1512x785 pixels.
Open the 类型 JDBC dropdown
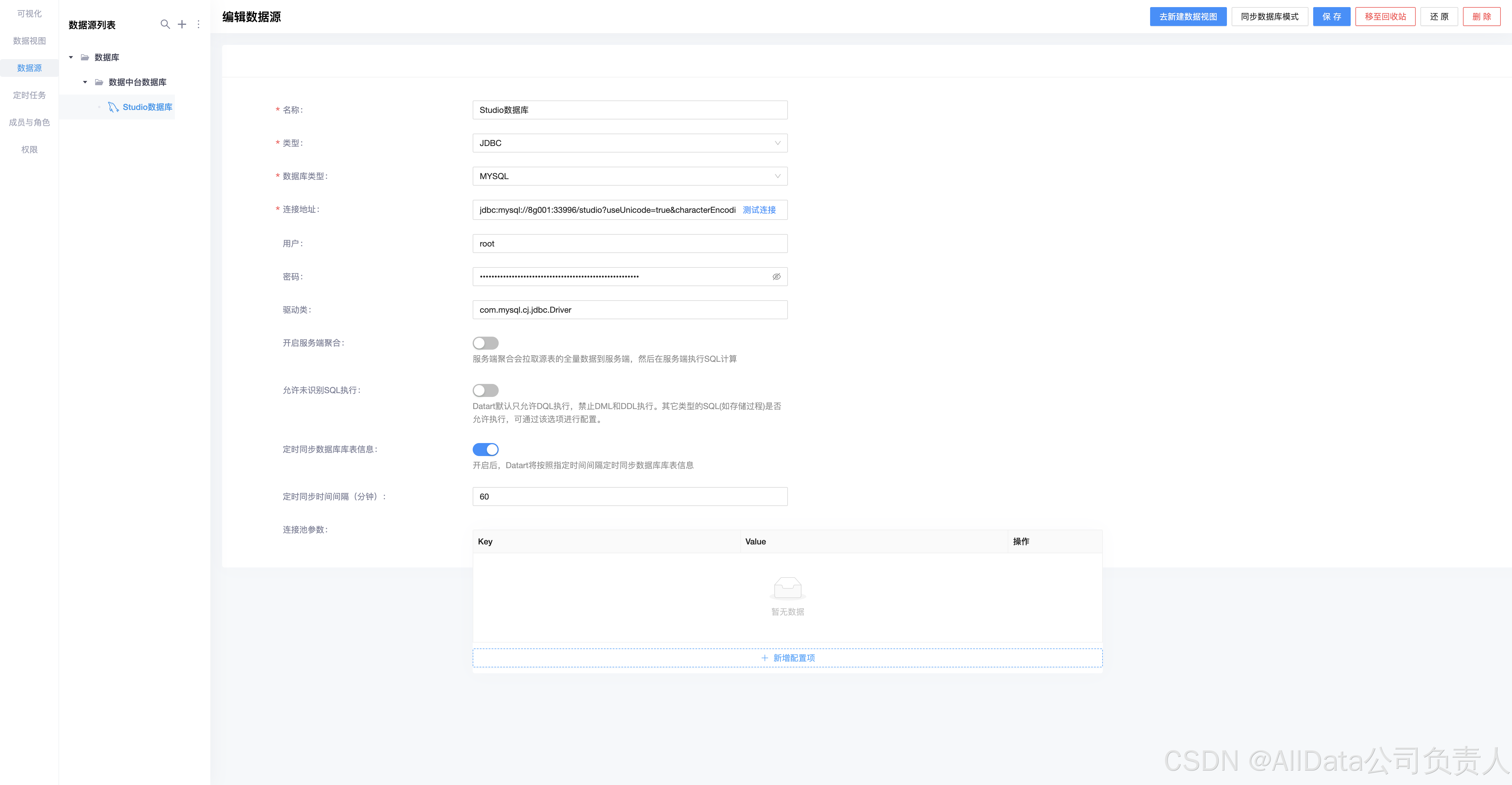[629, 143]
